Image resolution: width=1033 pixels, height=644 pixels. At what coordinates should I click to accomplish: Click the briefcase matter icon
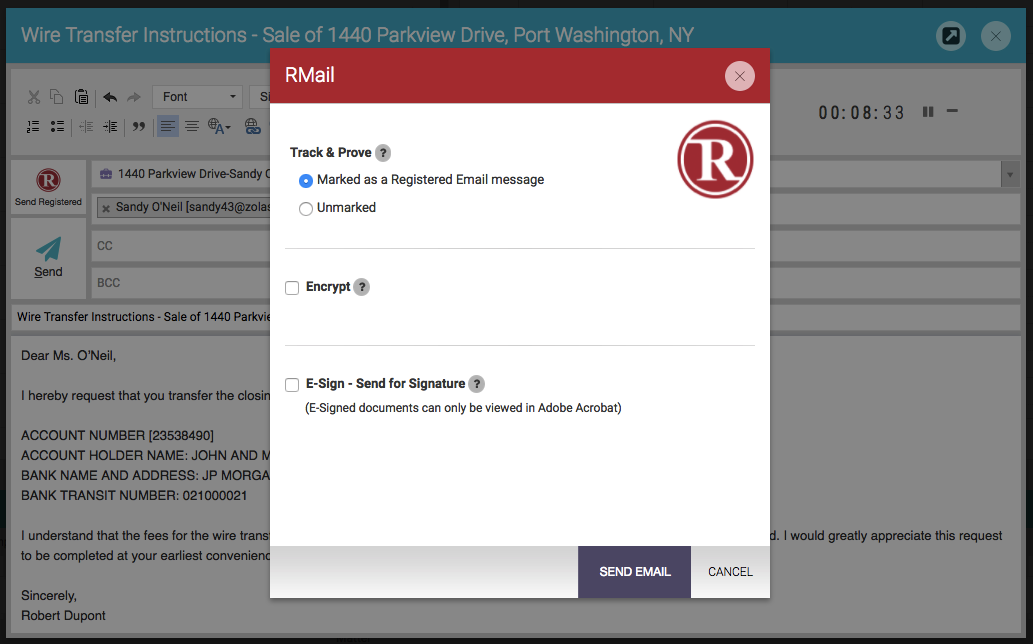tap(105, 174)
